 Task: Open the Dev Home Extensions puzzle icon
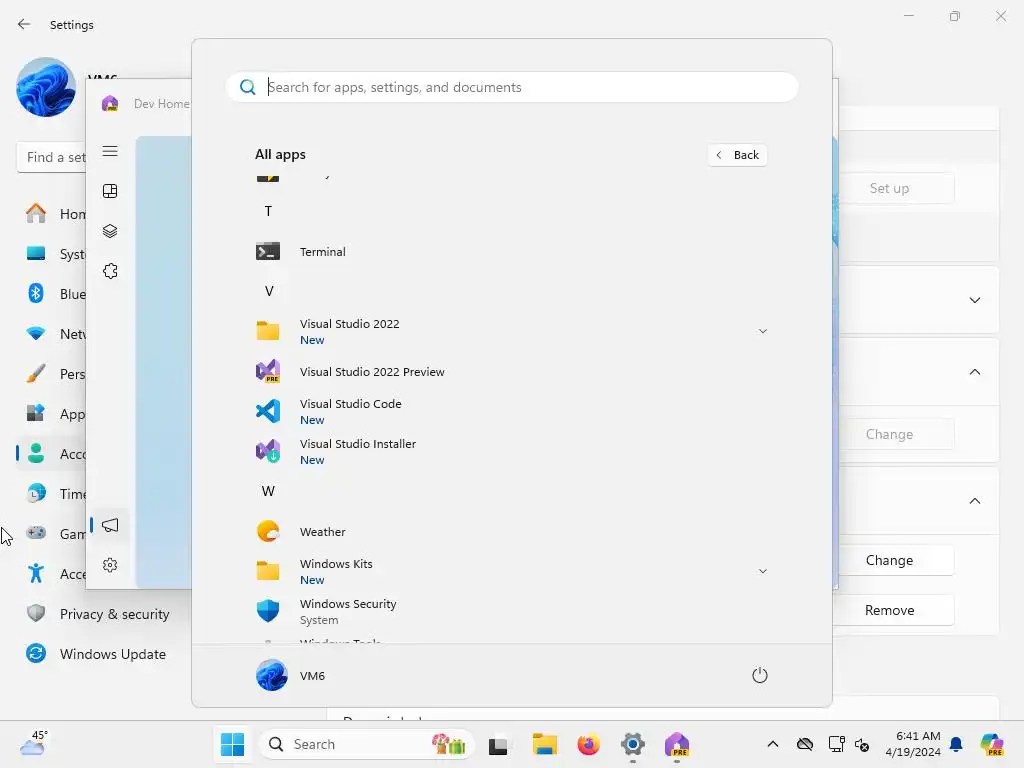click(110, 271)
